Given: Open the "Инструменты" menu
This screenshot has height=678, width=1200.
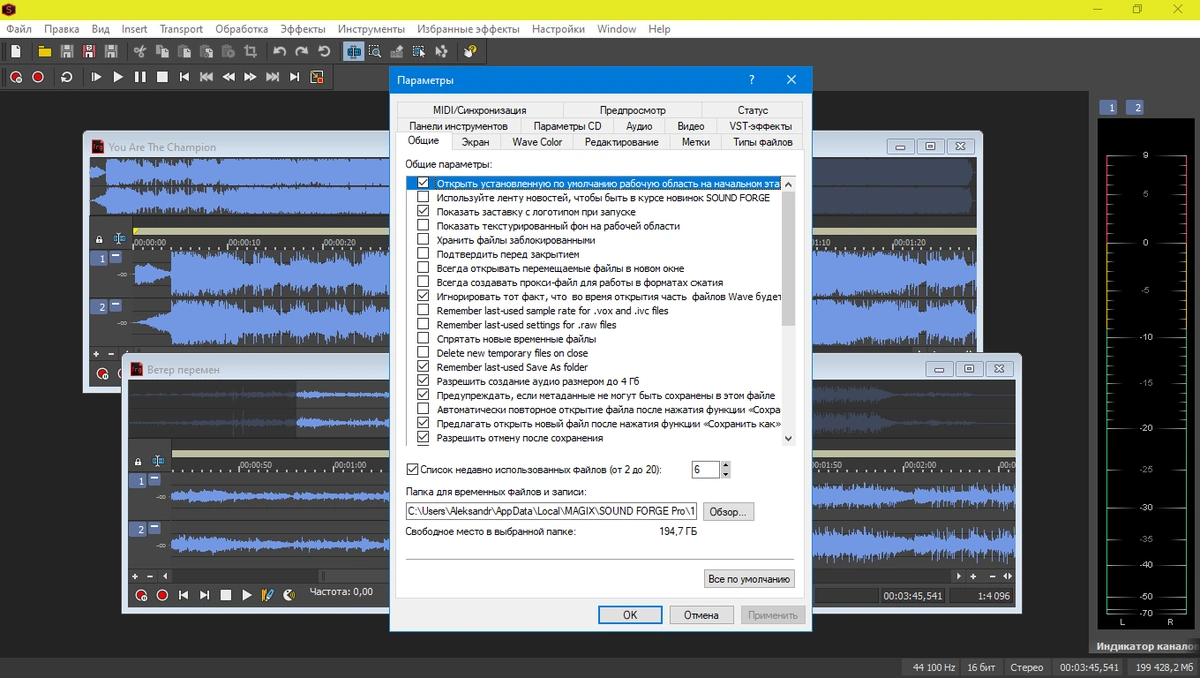Looking at the screenshot, I should tap(371, 29).
